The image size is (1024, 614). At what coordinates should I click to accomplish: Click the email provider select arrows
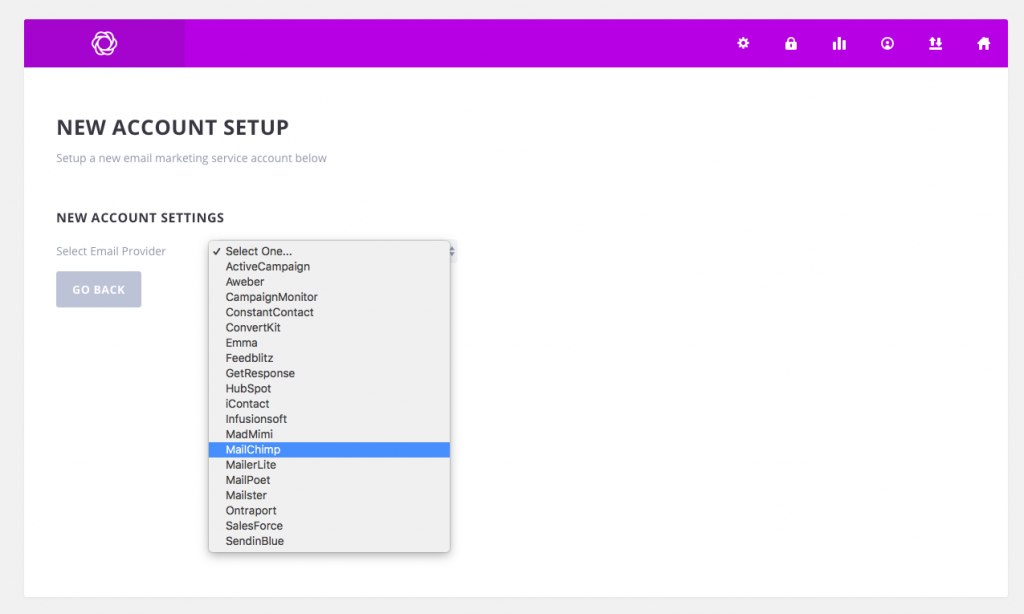point(452,251)
